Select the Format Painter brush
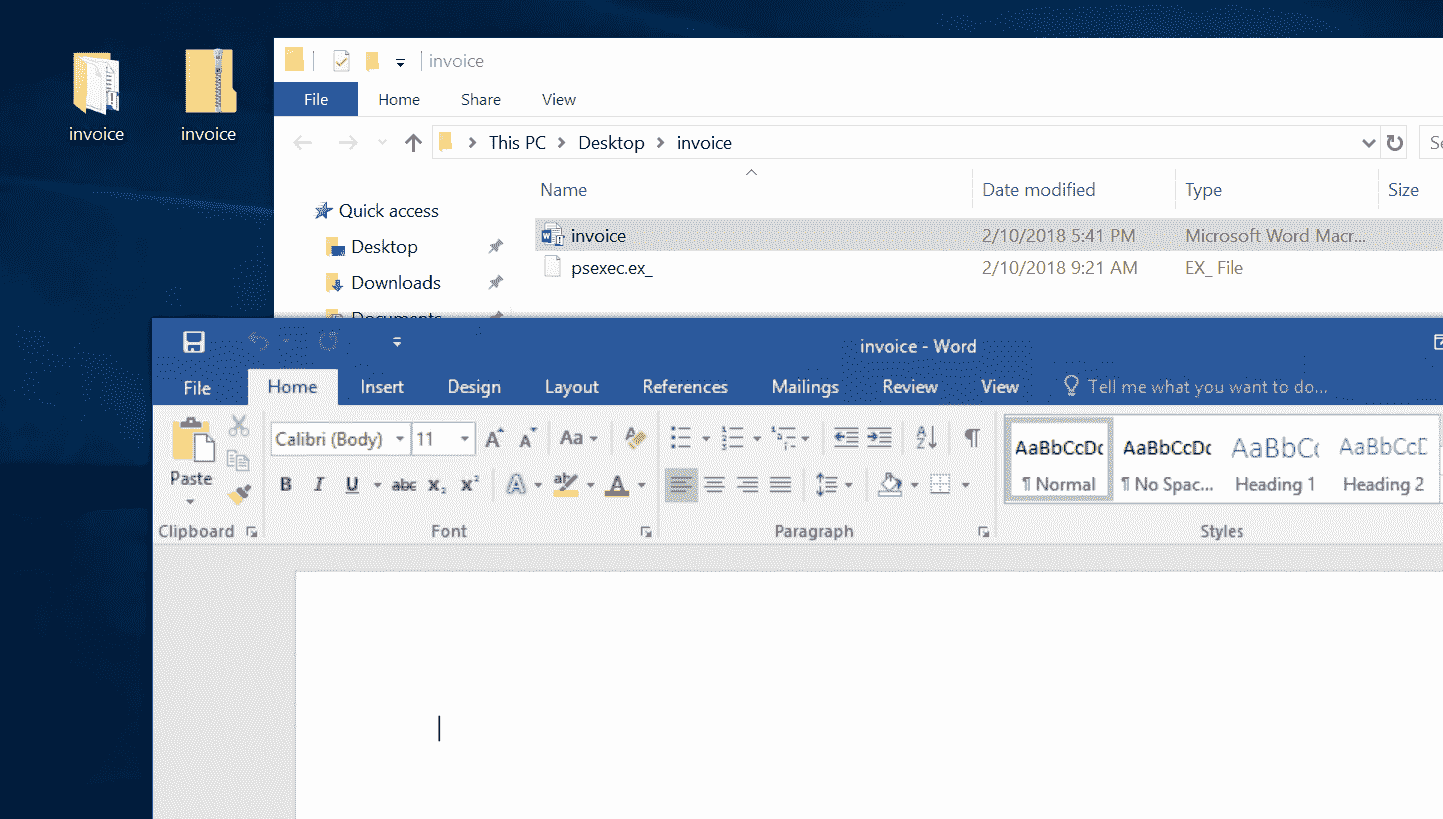The height and width of the screenshot is (819, 1443). pos(238,494)
